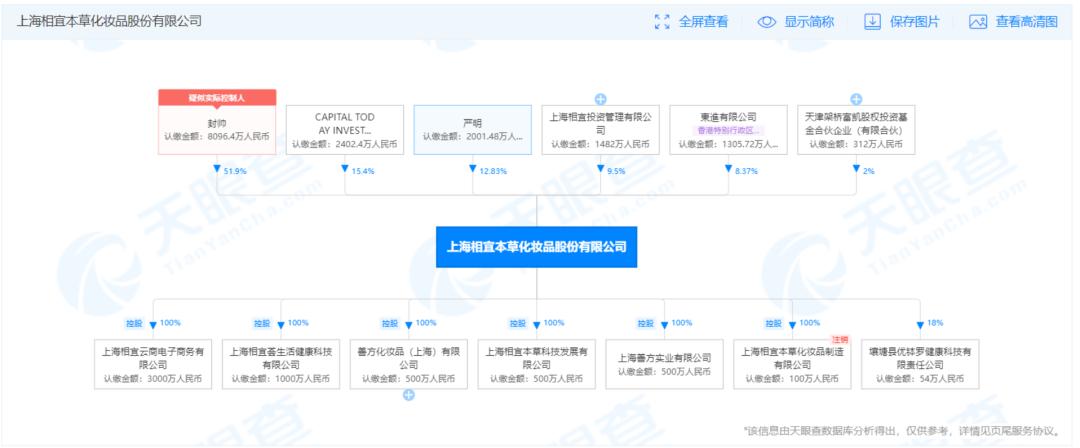Click 控股 tag above 上海善方实业有限公司
This screenshot has width=1080, height=448.
[645, 323]
